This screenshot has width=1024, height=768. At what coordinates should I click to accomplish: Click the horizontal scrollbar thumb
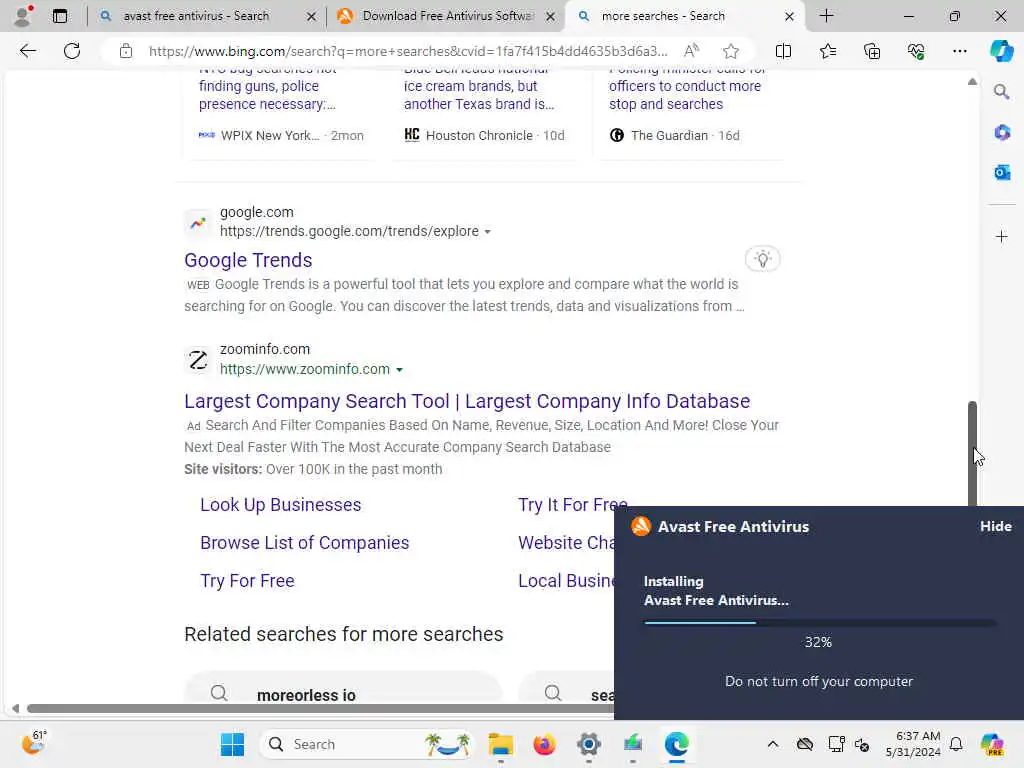point(320,709)
